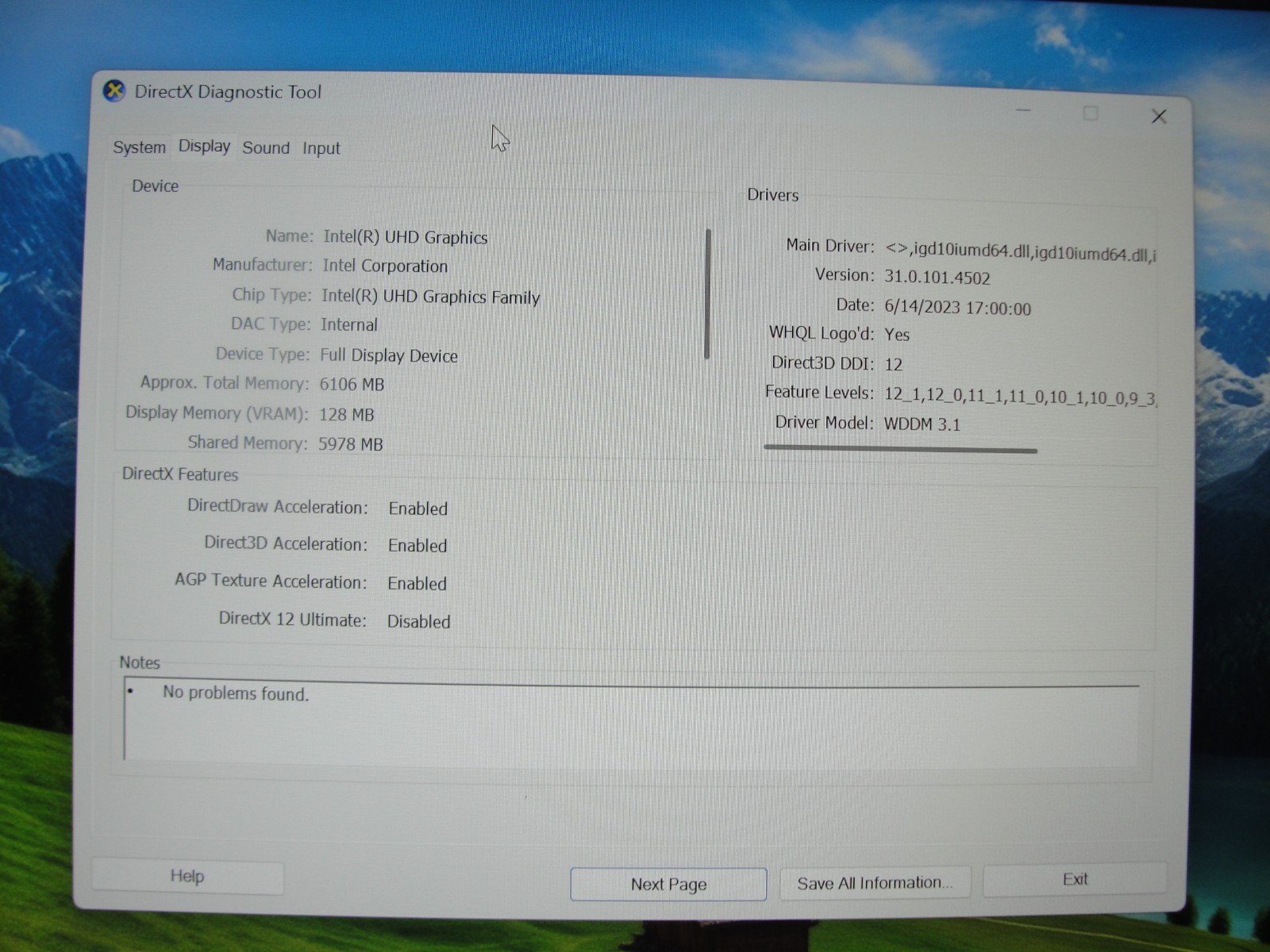Viewport: 1270px width, 952px height.
Task: Click the Next Page button
Action: click(x=668, y=884)
